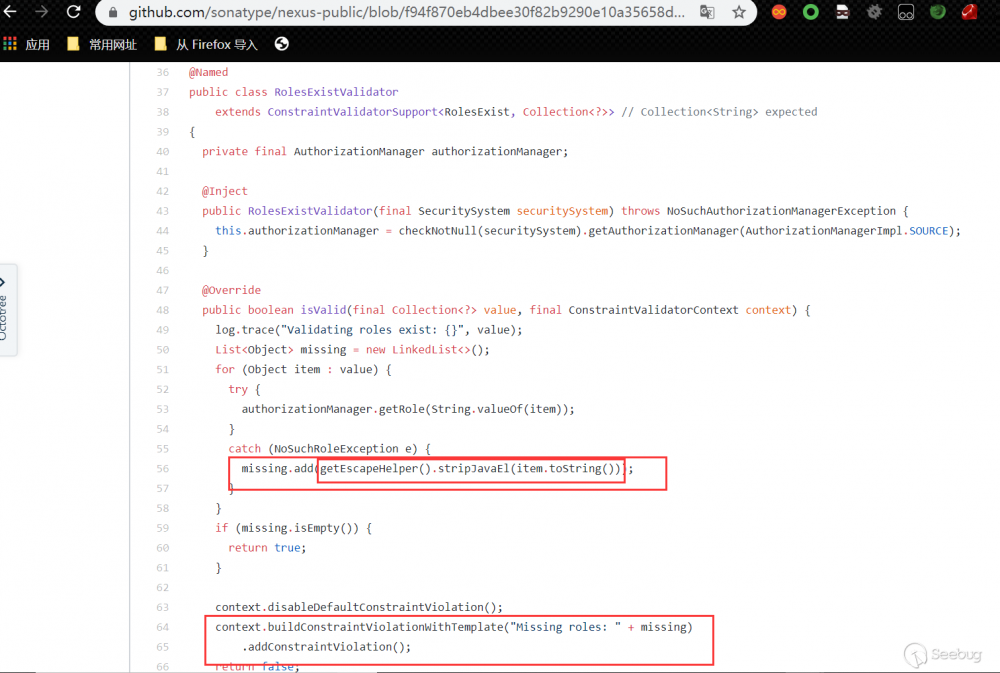This screenshot has height=673, width=1000.
Task: Open the binoculars screenshot extension icon
Action: tap(905, 12)
